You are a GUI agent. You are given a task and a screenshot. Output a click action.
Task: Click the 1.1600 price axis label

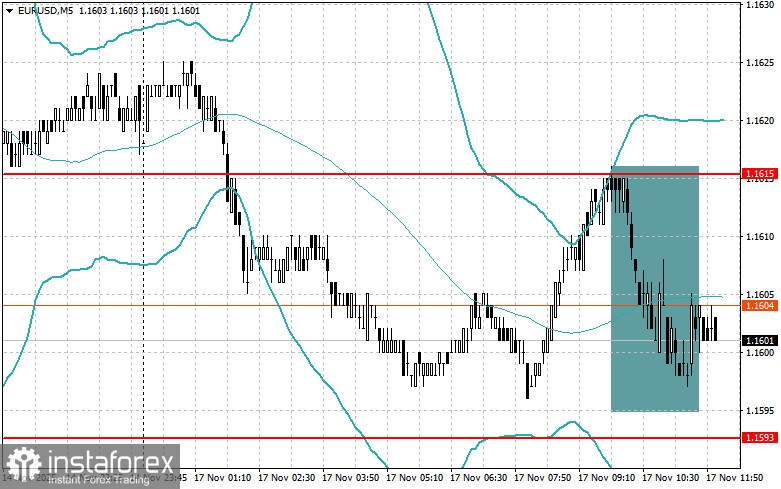pyautogui.click(x=760, y=352)
